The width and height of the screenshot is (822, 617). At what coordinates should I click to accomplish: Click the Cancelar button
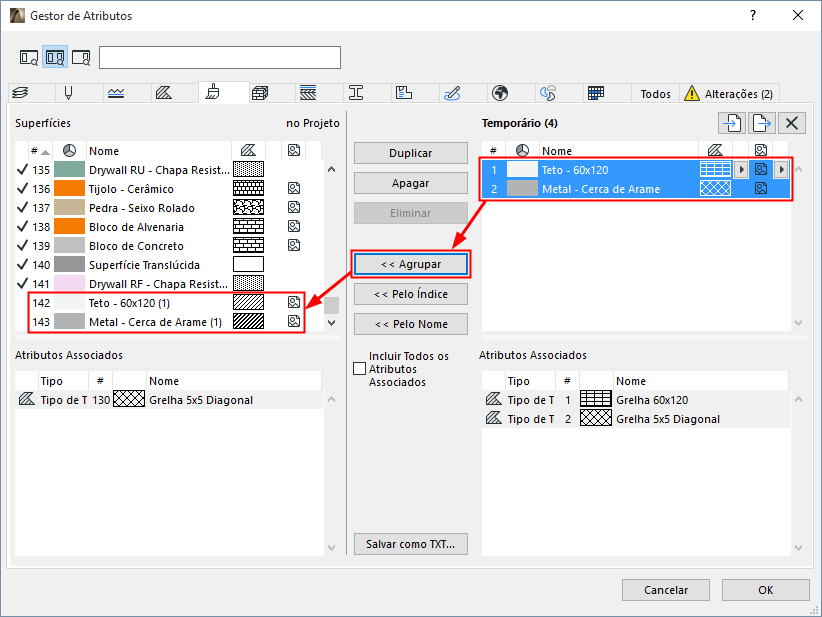tap(666, 590)
